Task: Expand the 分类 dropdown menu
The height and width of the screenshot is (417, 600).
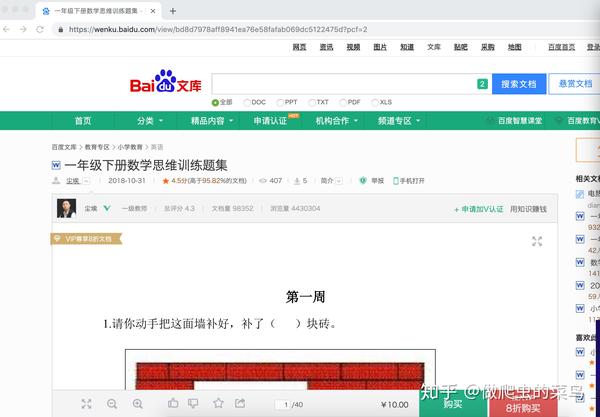Action: click(x=150, y=121)
